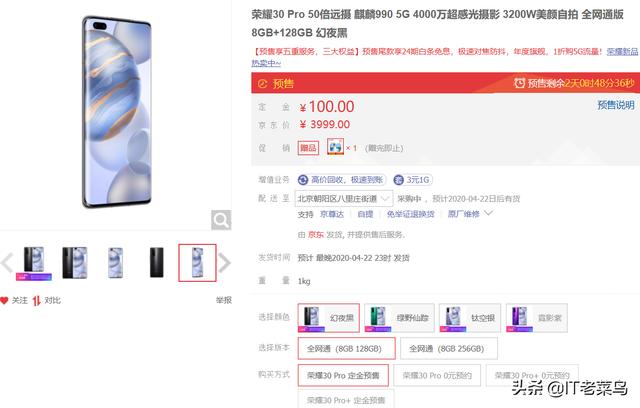The width and height of the screenshot is (640, 408).
Task: Select 荣耀30 Pro 定金预售 purchase option
Action: tap(343, 375)
